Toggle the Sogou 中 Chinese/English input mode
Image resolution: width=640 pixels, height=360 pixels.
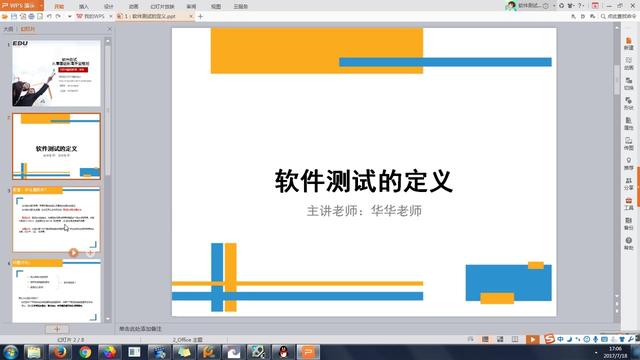560,339
